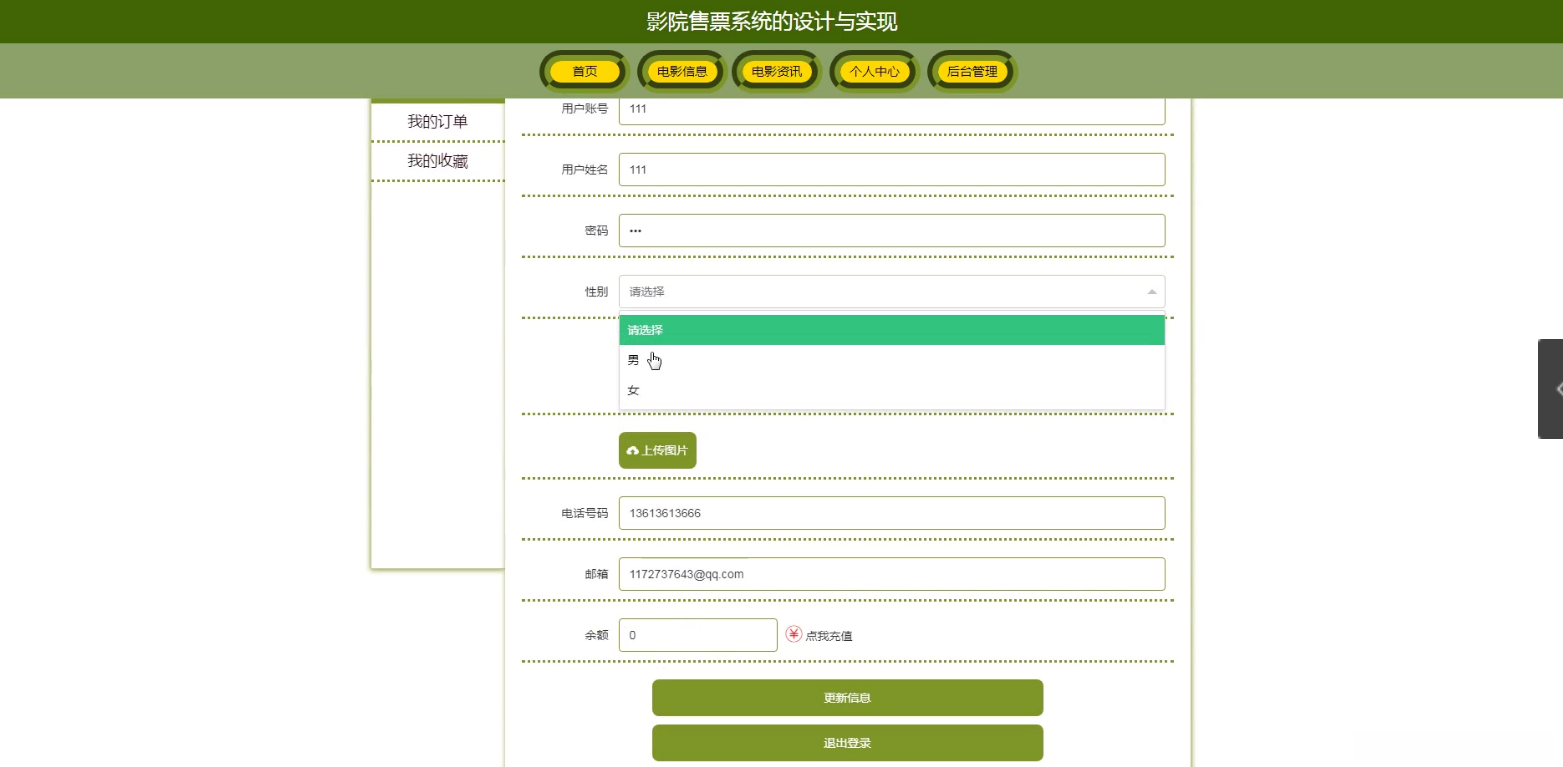Open the 电影信息 nav item

(x=682, y=72)
